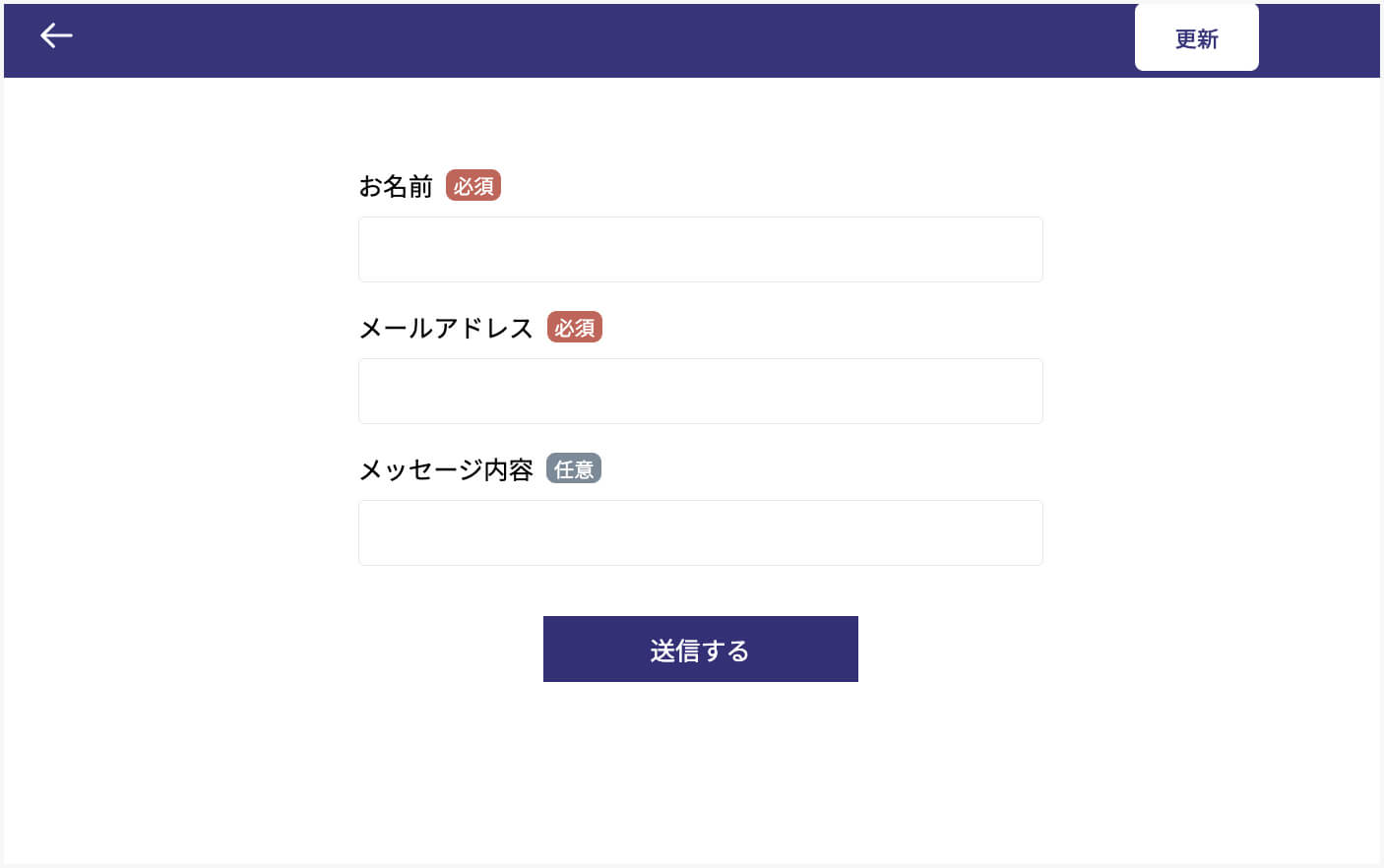Click the メッセージ内容 input box

point(700,533)
